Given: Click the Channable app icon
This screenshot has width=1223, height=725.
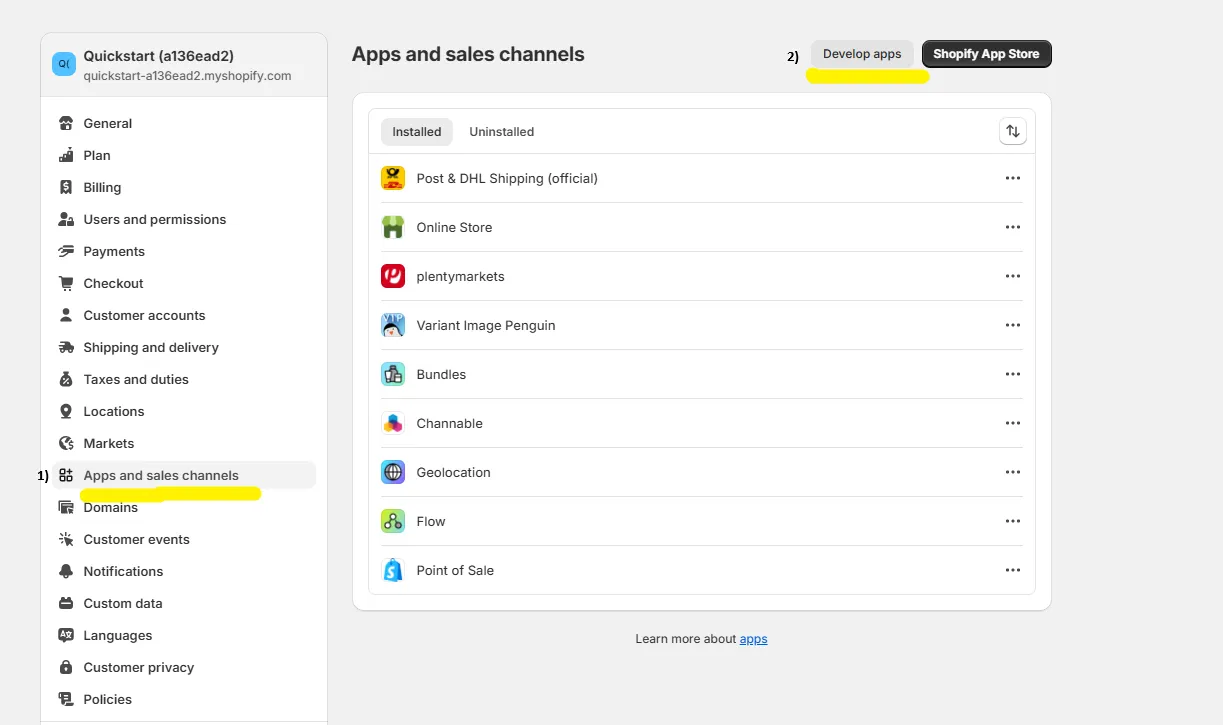Looking at the screenshot, I should [393, 423].
